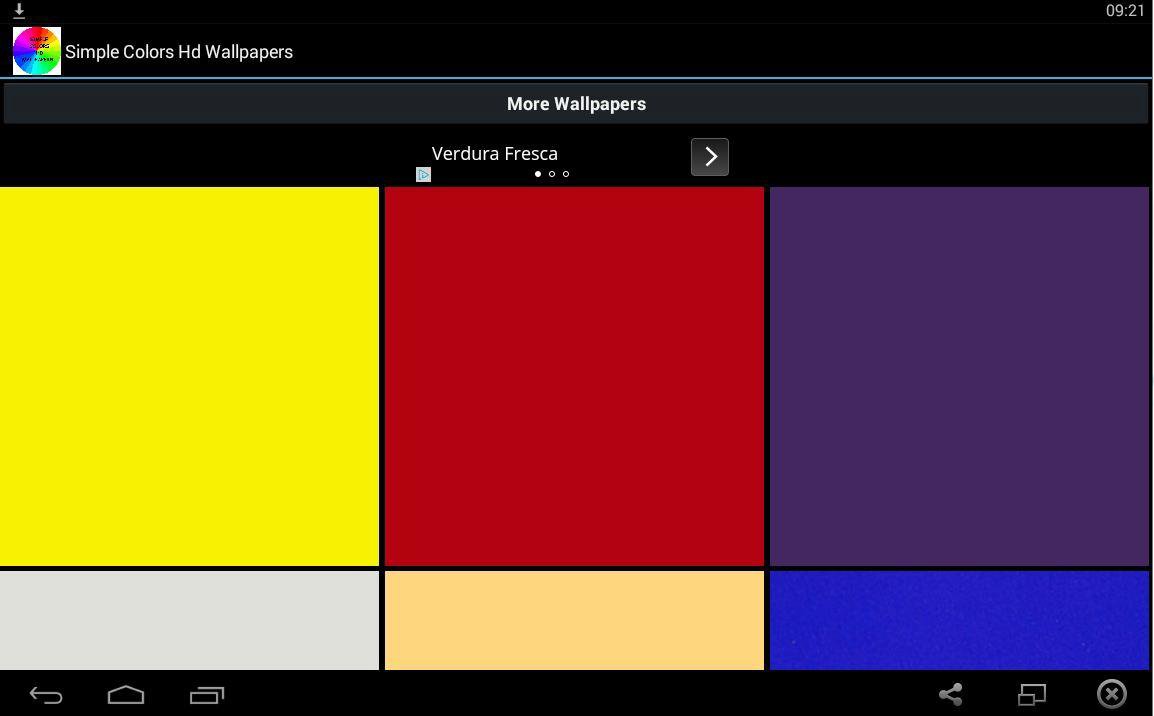Select the dark blue wallpaper tile

(958, 620)
